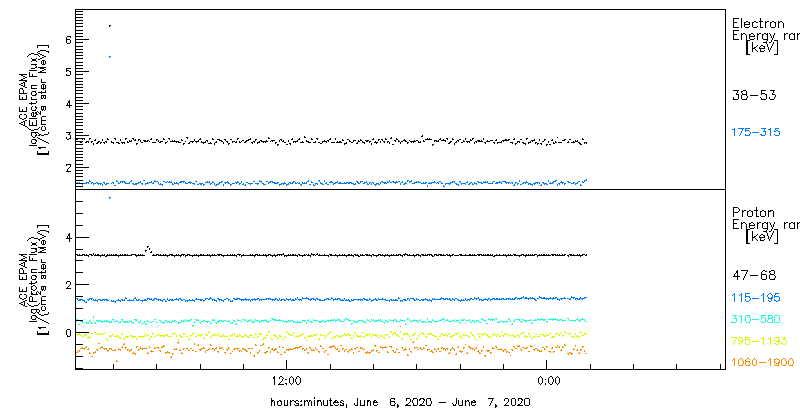Click the 12:00 time axis label
Screen dimensions: 800x410
287,381
